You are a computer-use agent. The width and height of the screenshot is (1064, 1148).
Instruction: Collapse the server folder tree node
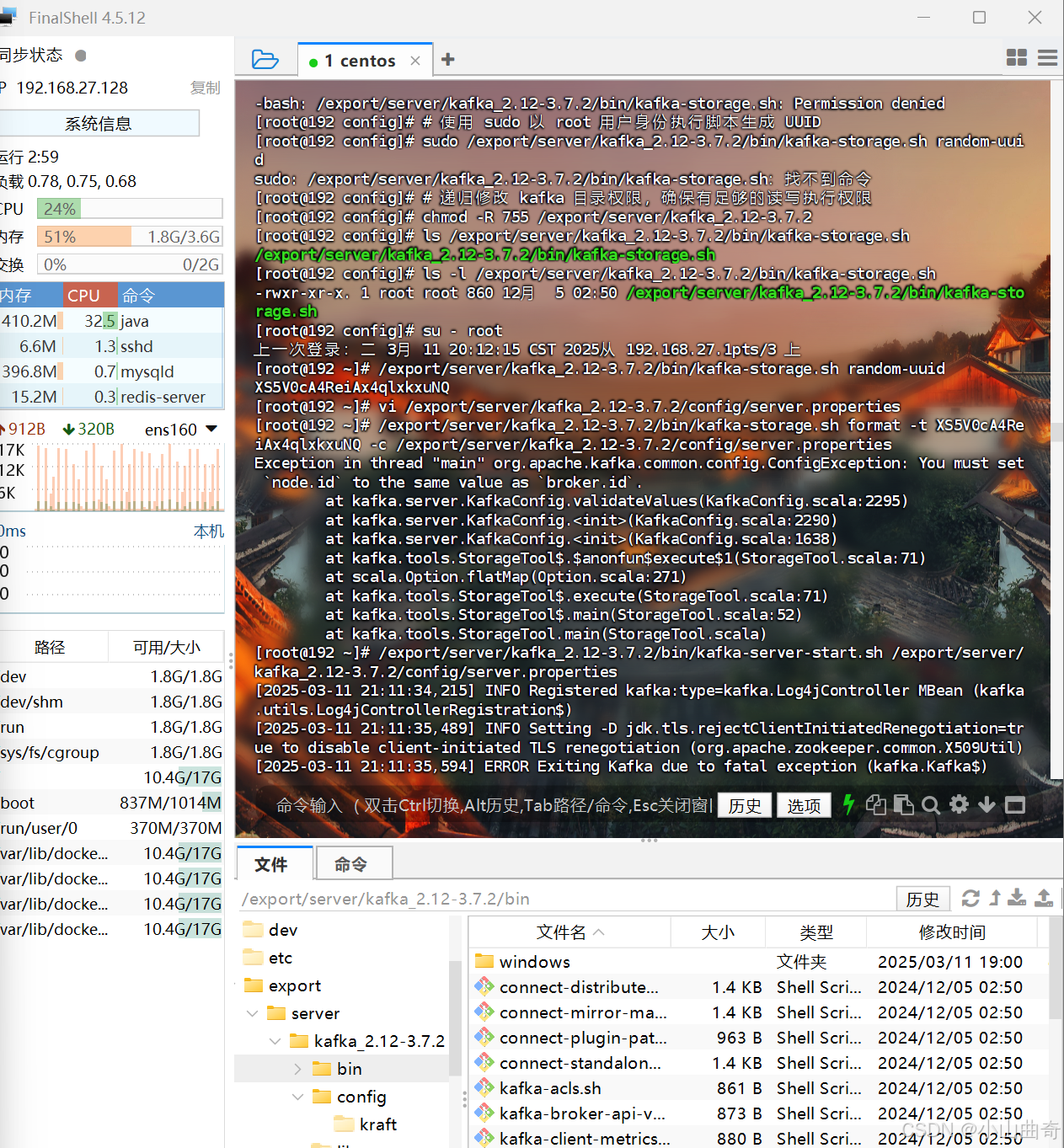point(252,1013)
